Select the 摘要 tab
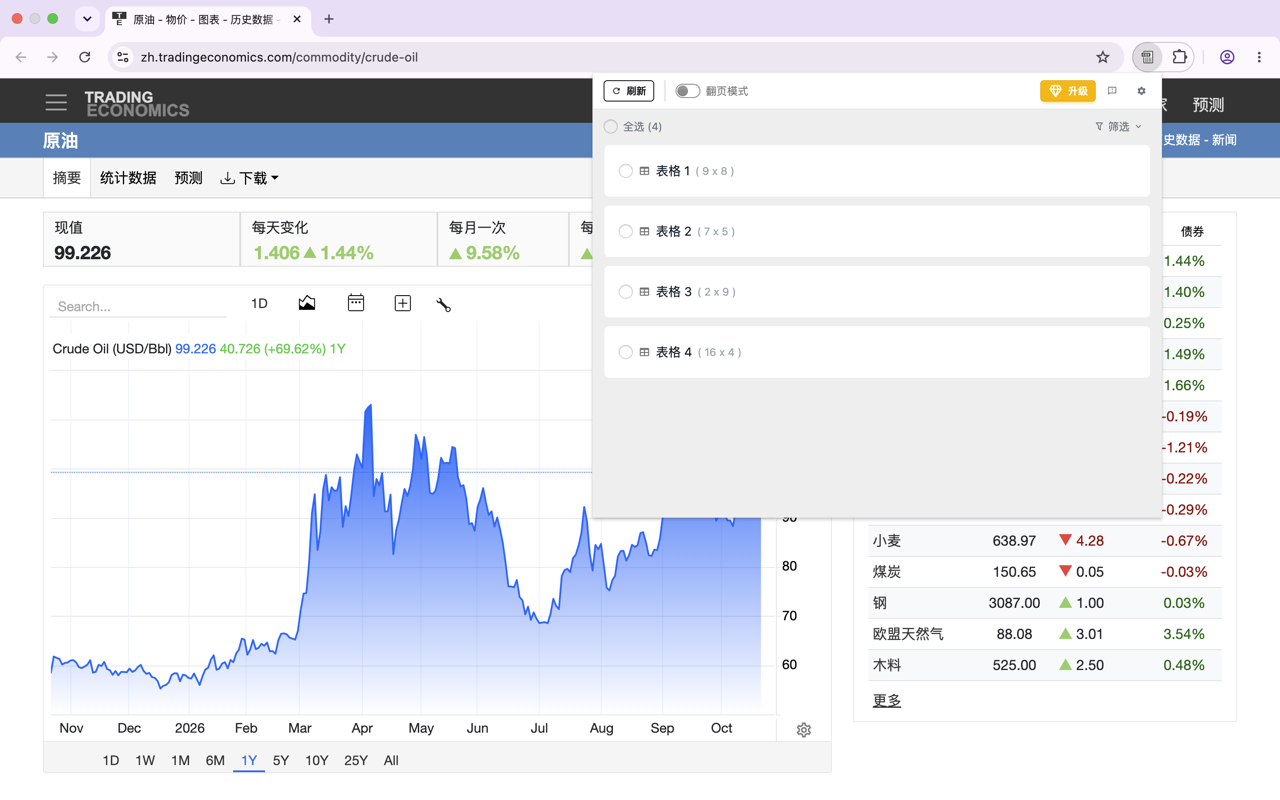The image size is (1280, 800). pyautogui.click(x=67, y=178)
